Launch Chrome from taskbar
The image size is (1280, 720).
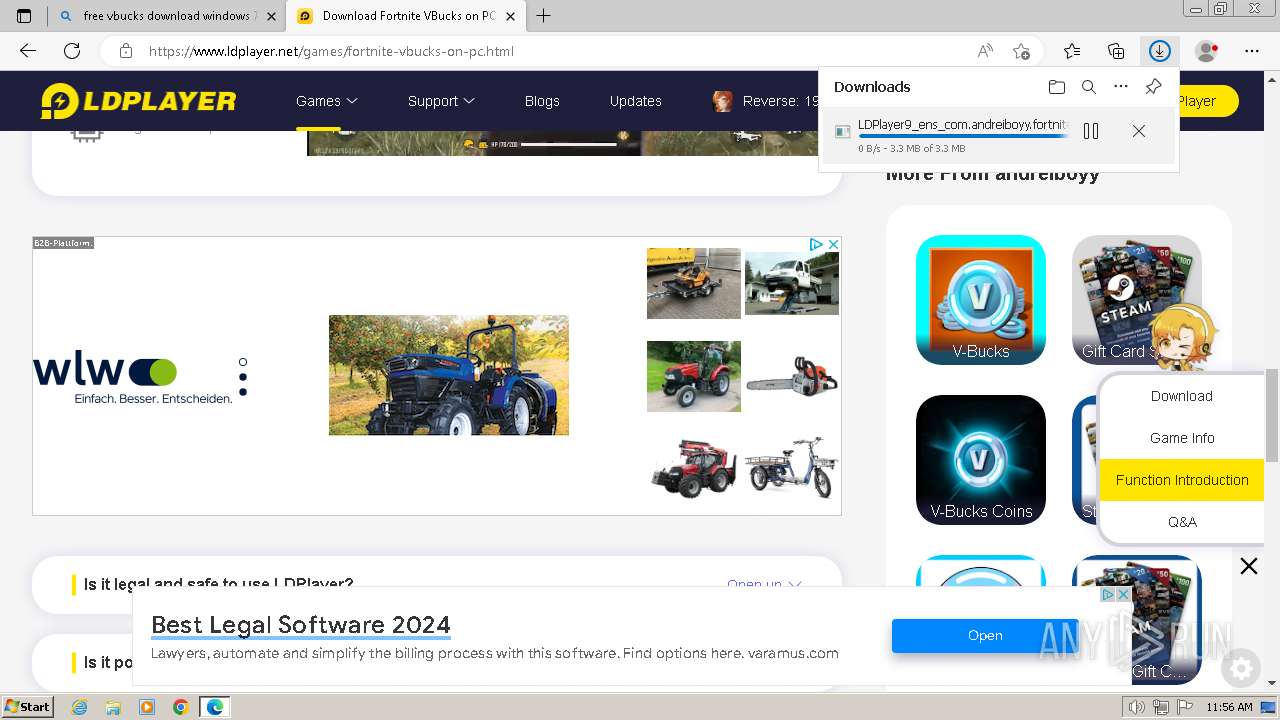[180, 707]
